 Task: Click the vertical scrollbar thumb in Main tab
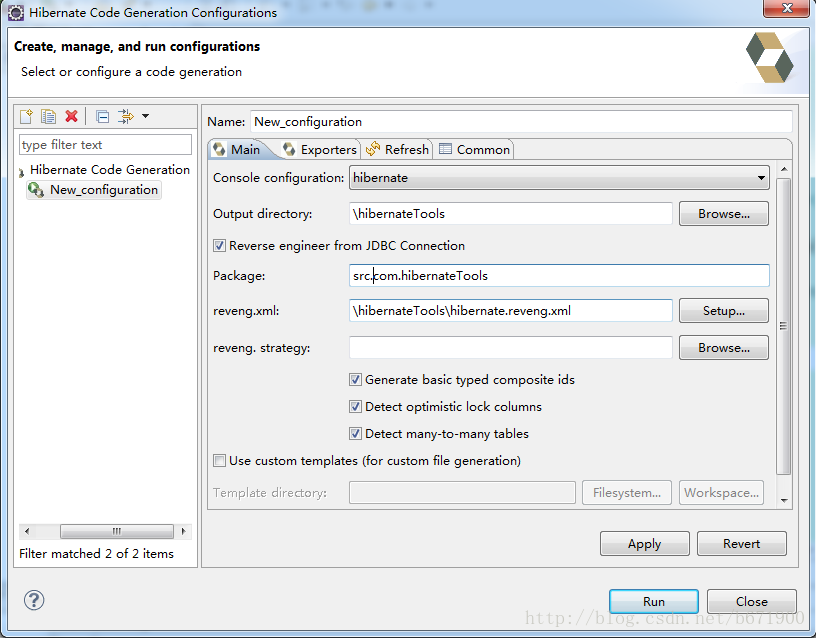783,326
